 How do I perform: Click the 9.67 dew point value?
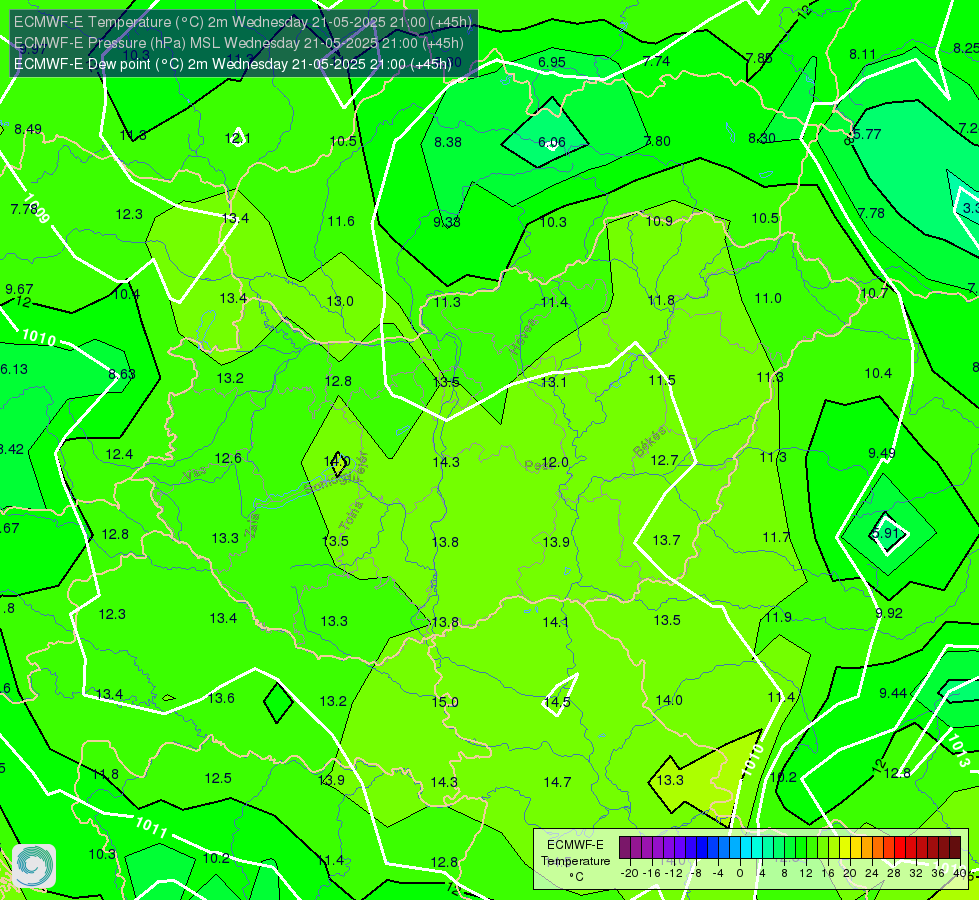pos(19,289)
